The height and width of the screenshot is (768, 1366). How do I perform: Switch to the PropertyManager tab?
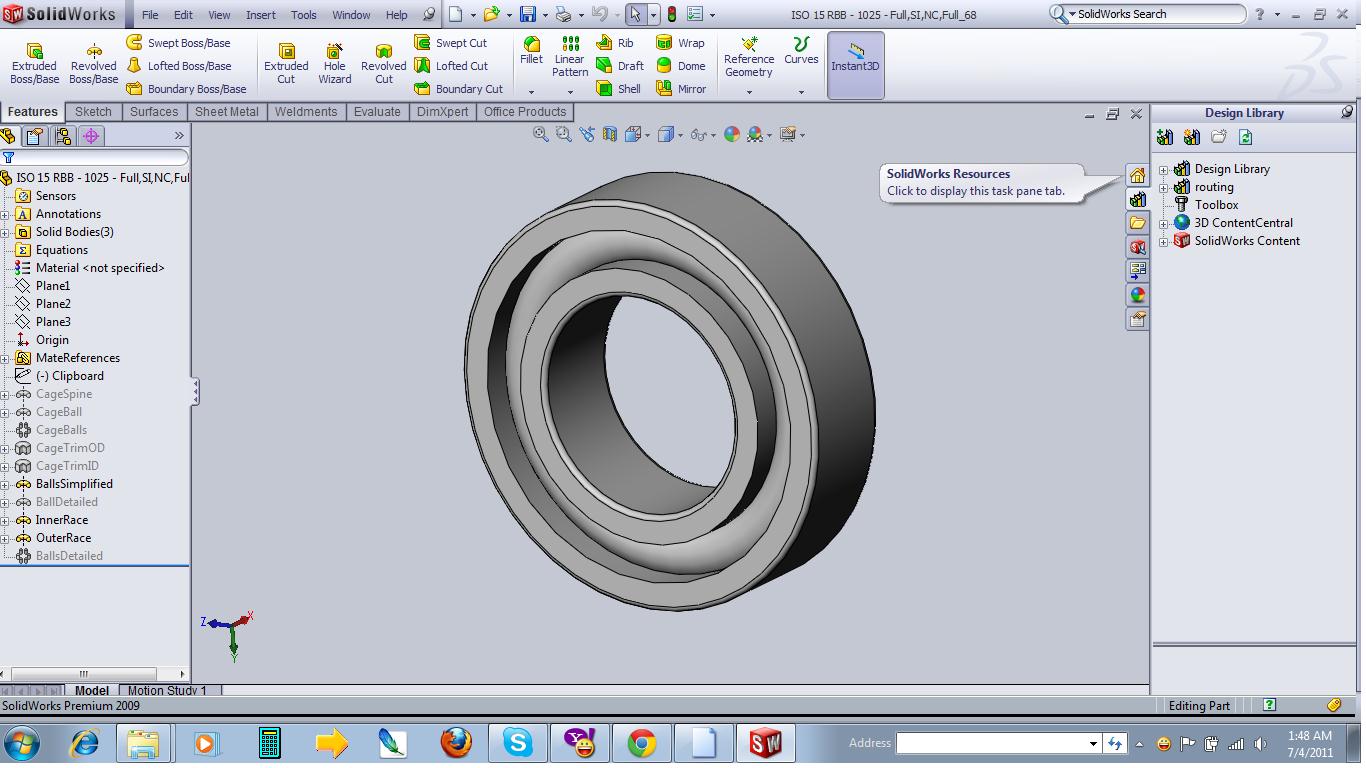[x=35, y=136]
